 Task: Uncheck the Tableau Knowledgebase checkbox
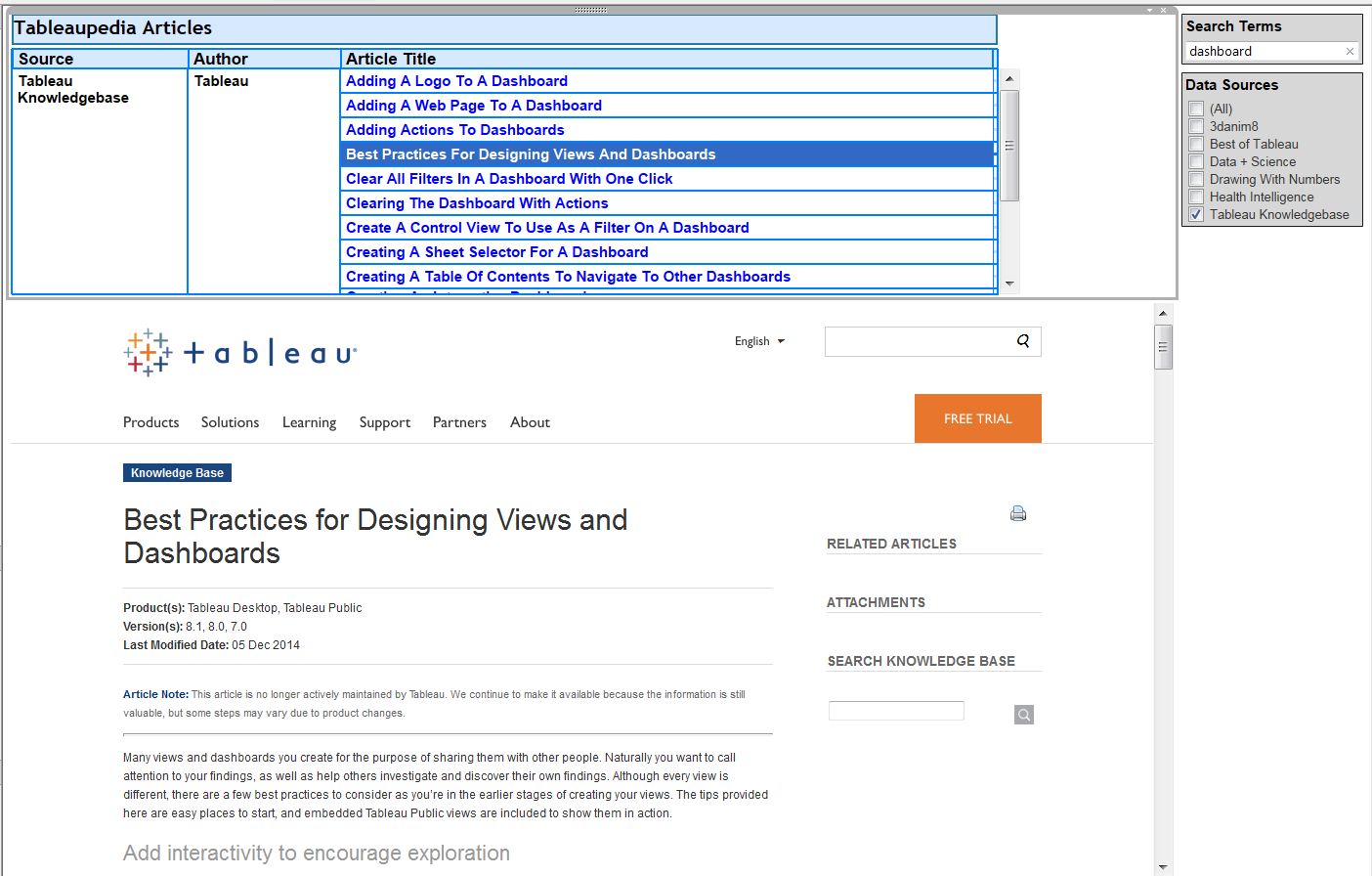1196,214
